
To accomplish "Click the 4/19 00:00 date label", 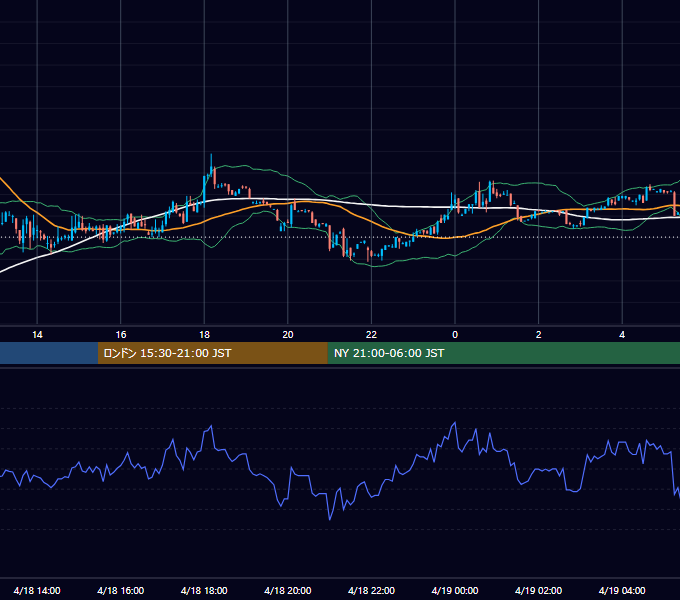I will click(x=455, y=590).
